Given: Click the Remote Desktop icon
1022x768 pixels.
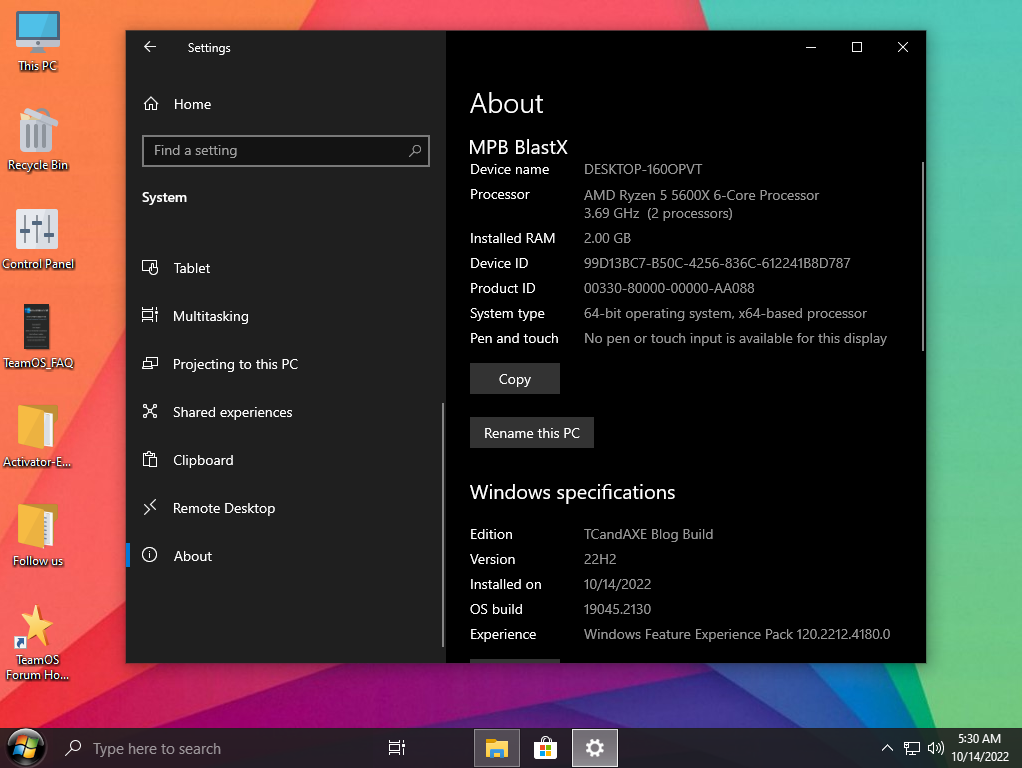Looking at the screenshot, I should pos(150,508).
